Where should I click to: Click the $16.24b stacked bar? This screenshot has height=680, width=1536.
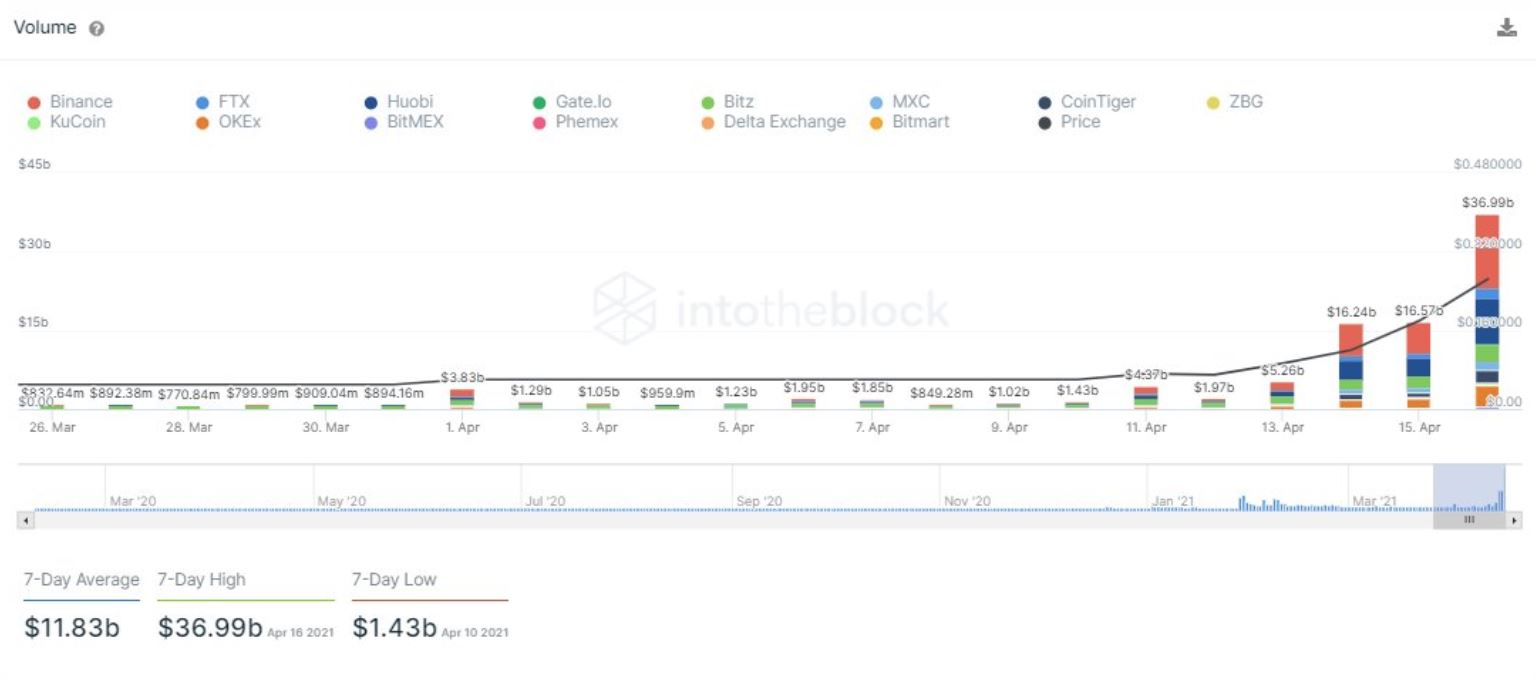pyautogui.click(x=1351, y=366)
